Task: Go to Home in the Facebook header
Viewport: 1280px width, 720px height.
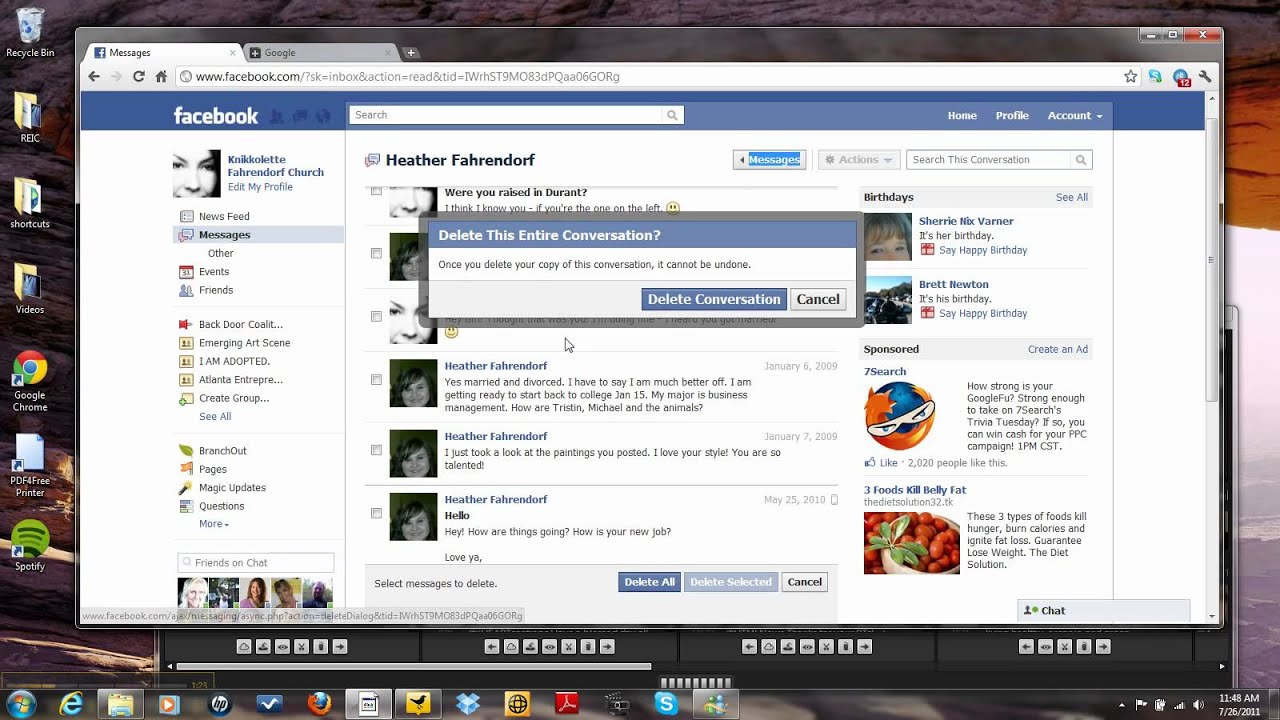Action: click(x=962, y=116)
